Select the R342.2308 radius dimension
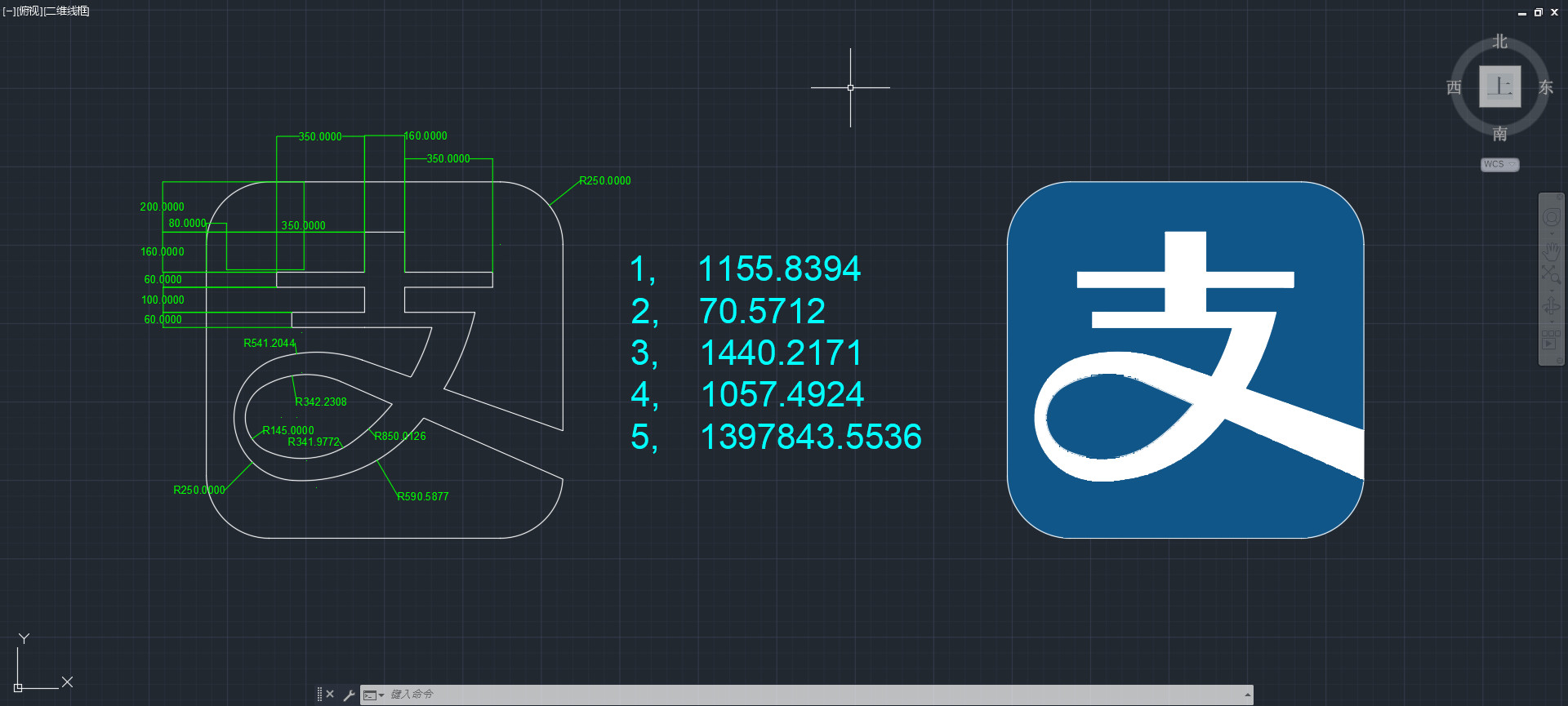The image size is (1568, 706). point(321,402)
